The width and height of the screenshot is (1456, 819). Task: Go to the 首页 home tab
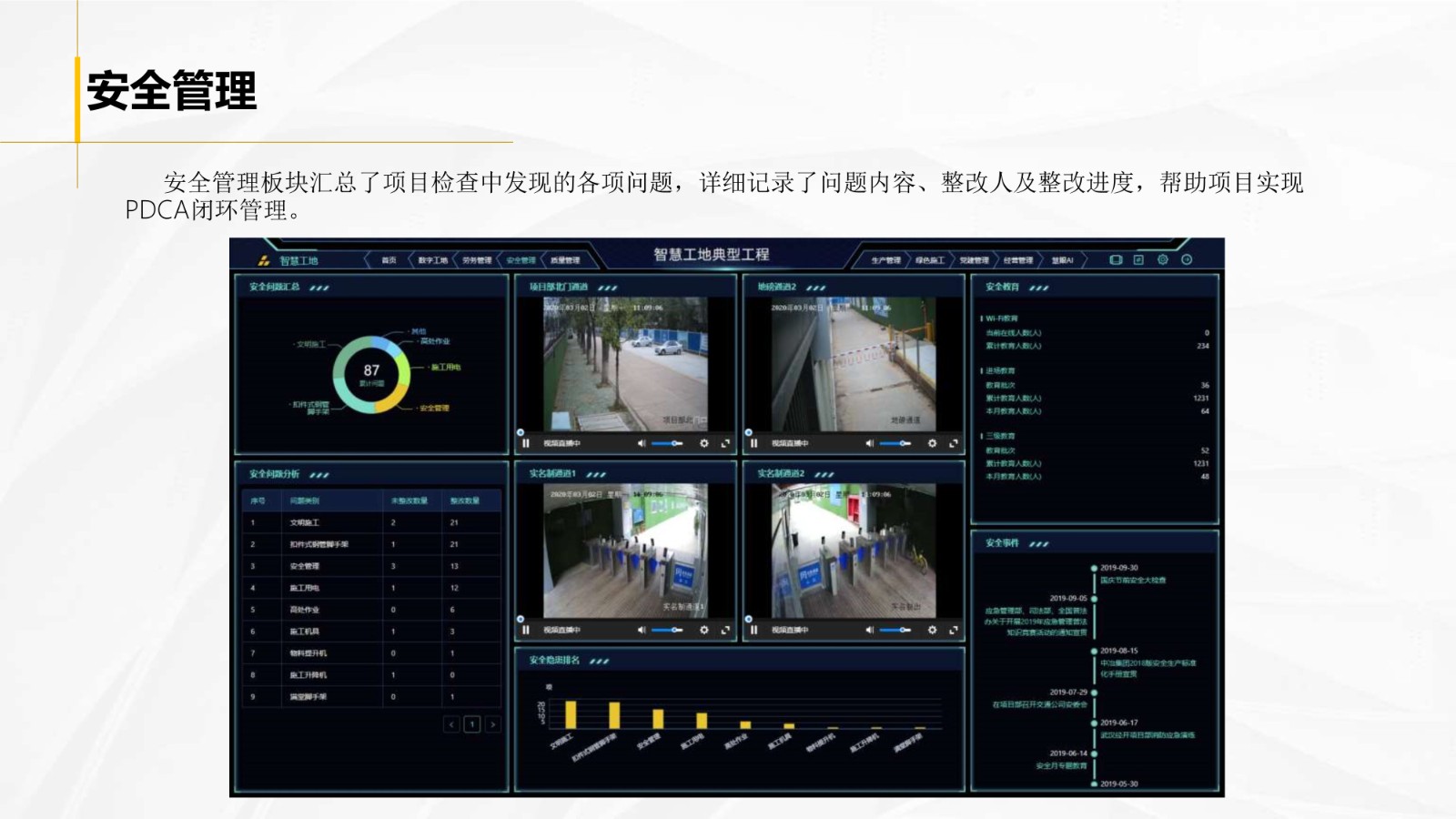point(389,261)
